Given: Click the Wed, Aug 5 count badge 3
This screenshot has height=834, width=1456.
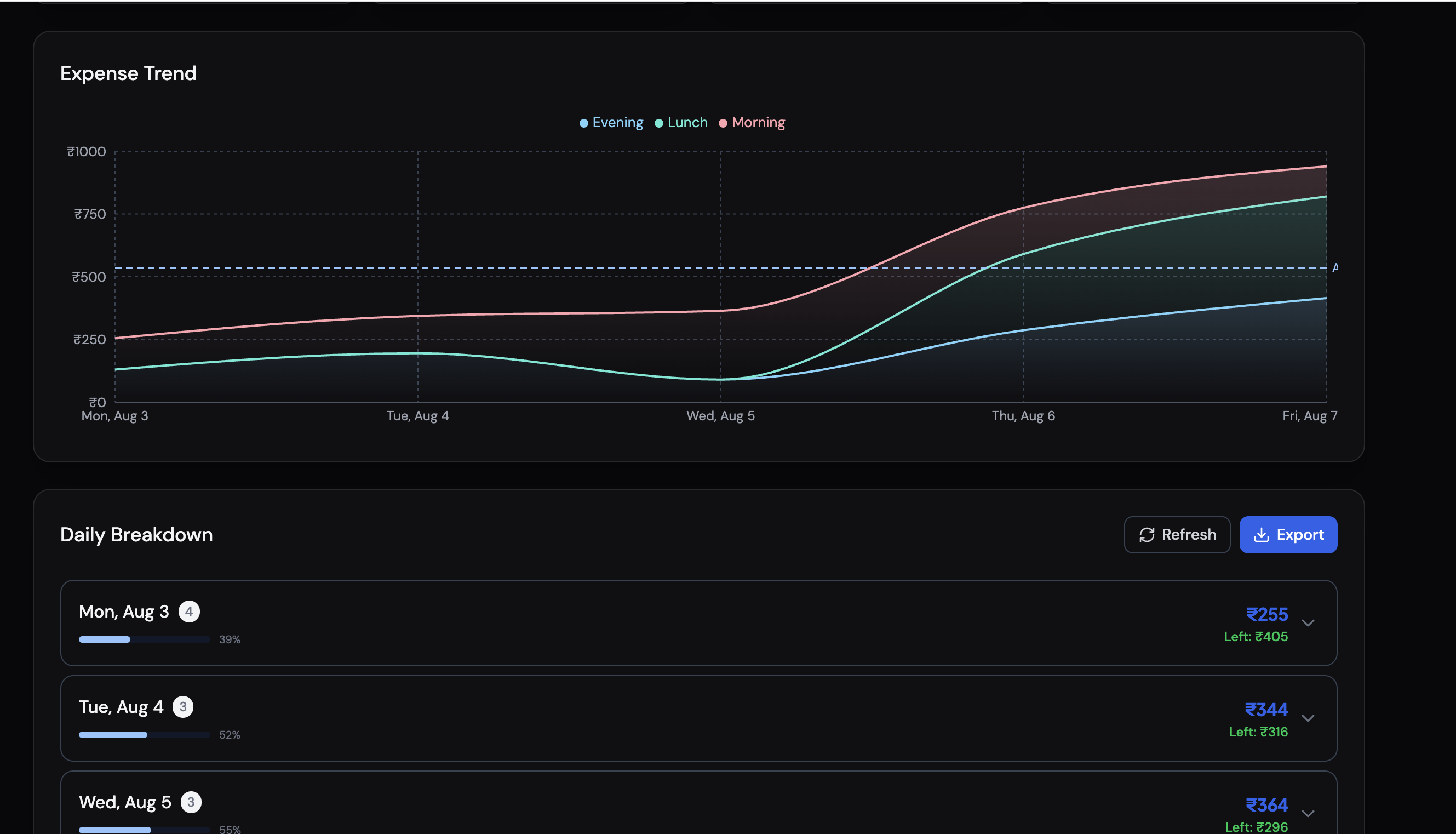Looking at the screenshot, I should (191, 802).
